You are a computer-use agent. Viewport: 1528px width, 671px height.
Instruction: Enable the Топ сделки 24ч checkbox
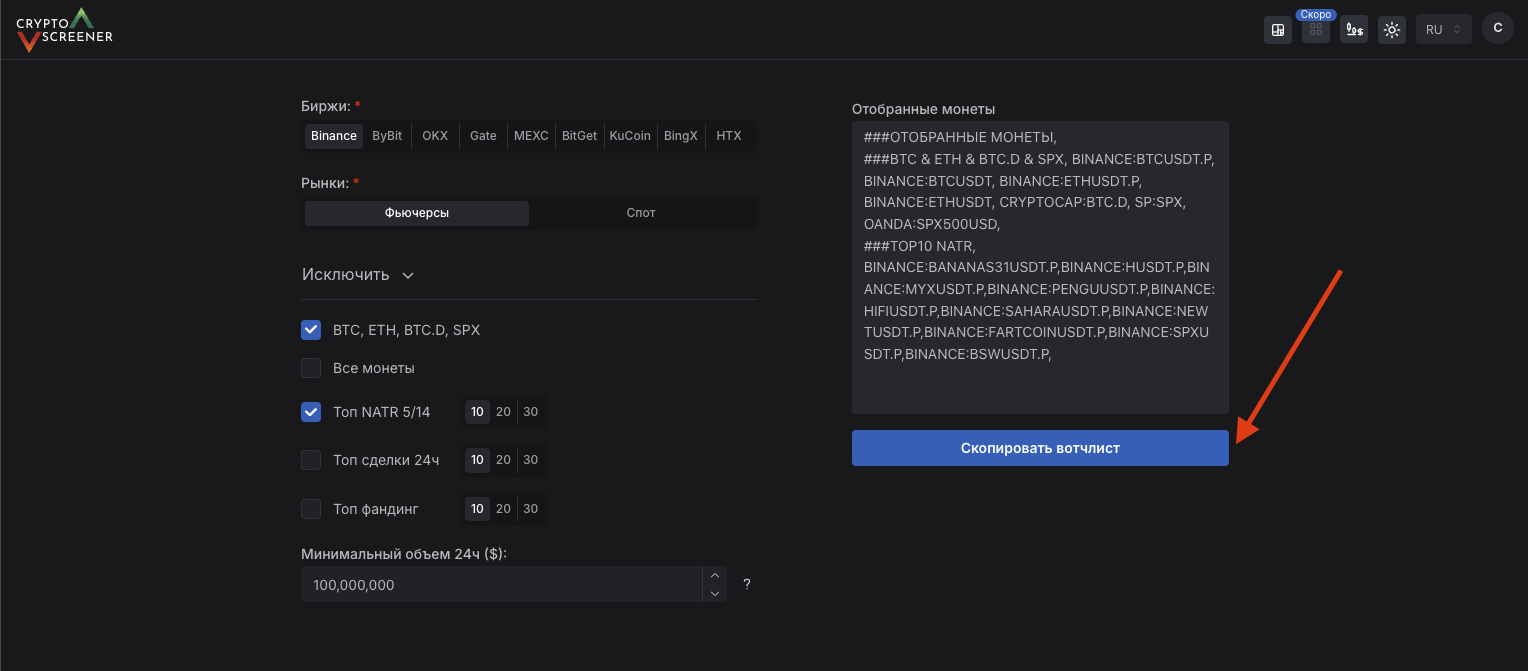pyautogui.click(x=311, y=460)
